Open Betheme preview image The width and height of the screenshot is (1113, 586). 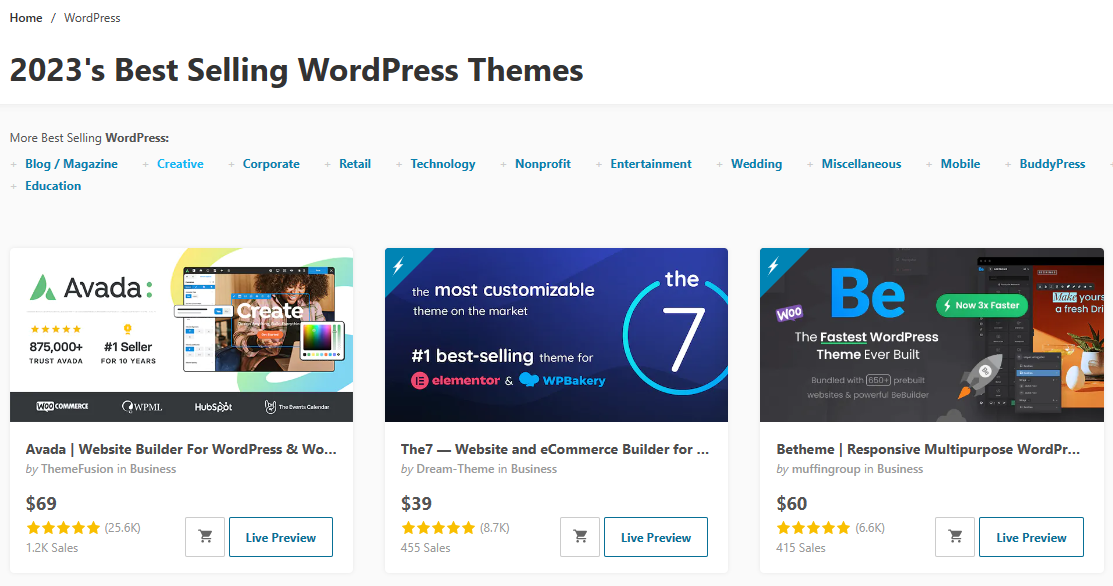click(931, 335)
